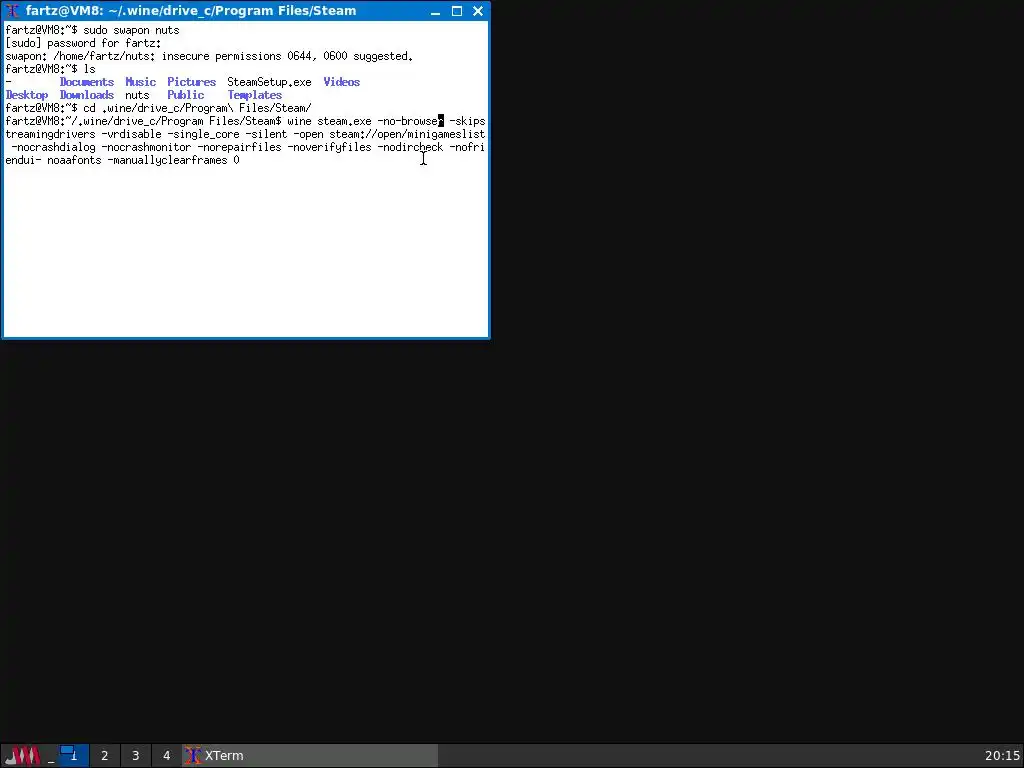This screenshot has height=768, width=1024.
Task: Switch to workspace 4
Action: (x=167, y=756)
